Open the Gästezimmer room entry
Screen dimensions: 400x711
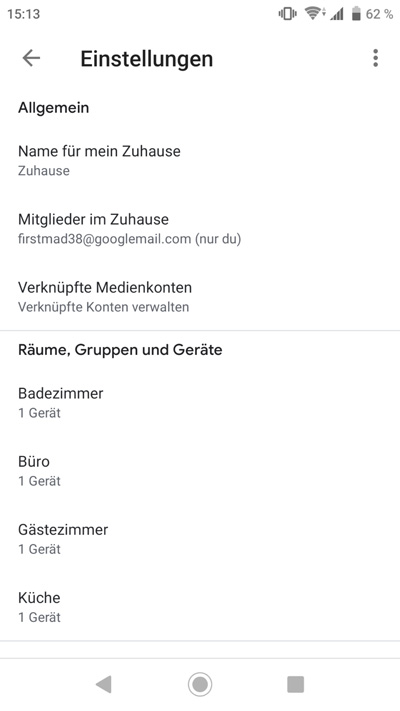[x=200, y=539]
